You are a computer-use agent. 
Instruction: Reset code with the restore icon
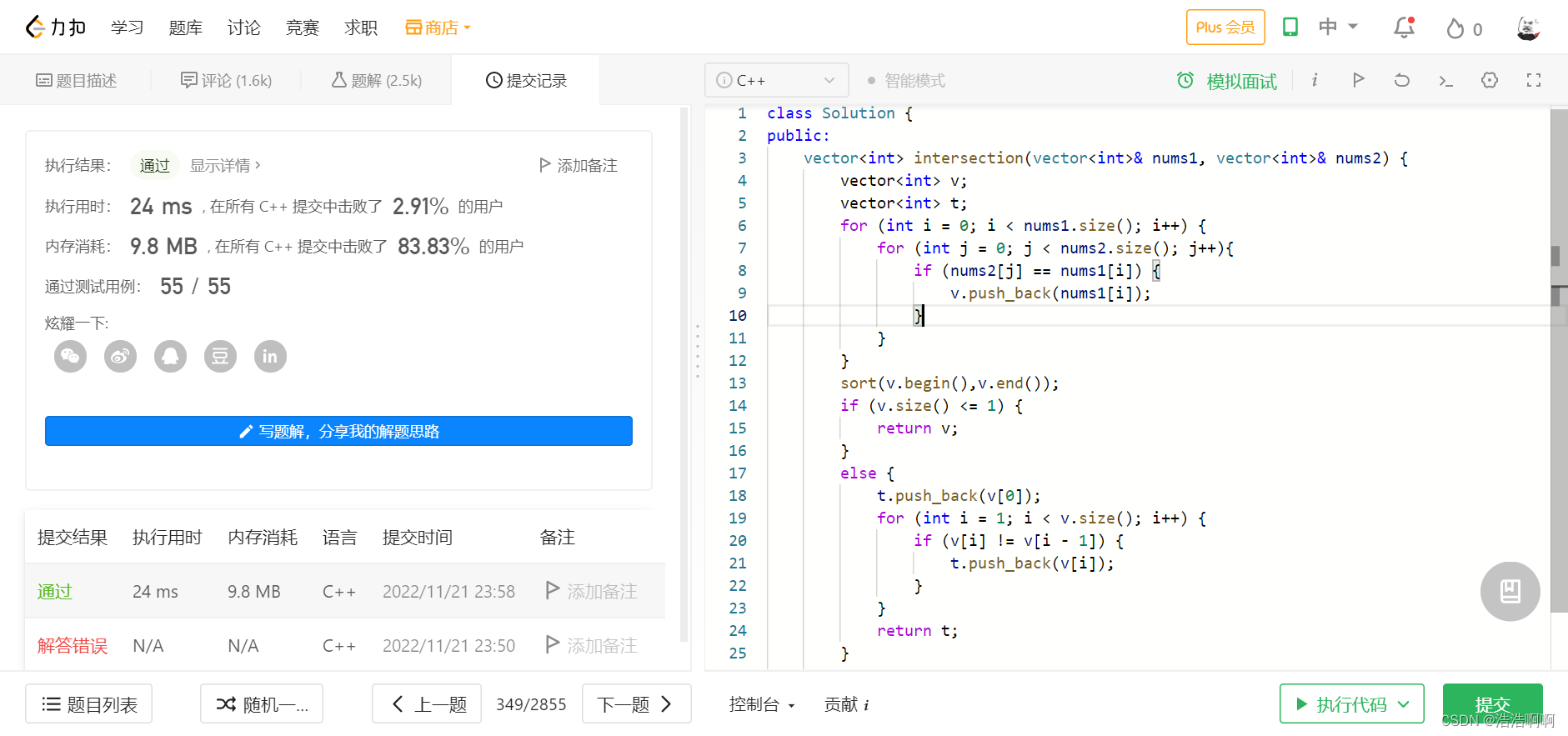(1402, 80)
